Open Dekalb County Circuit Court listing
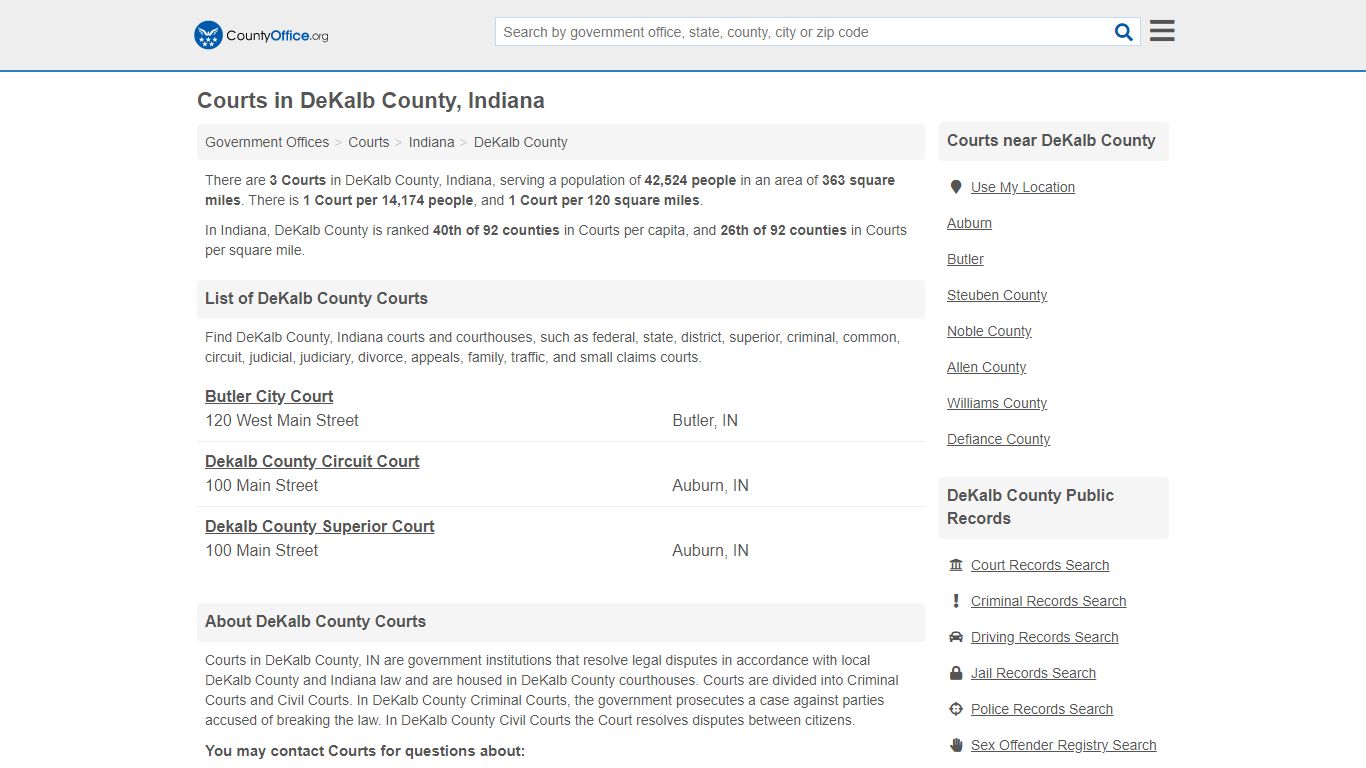 312,461
